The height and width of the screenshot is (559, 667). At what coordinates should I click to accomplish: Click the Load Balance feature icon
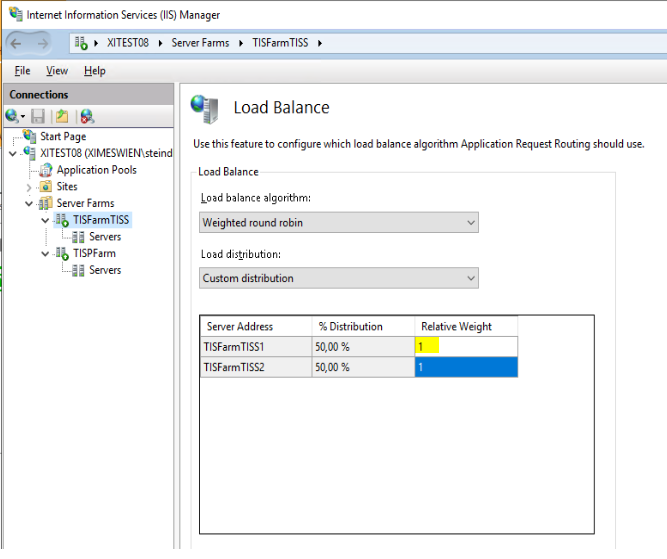coord(205,109)
